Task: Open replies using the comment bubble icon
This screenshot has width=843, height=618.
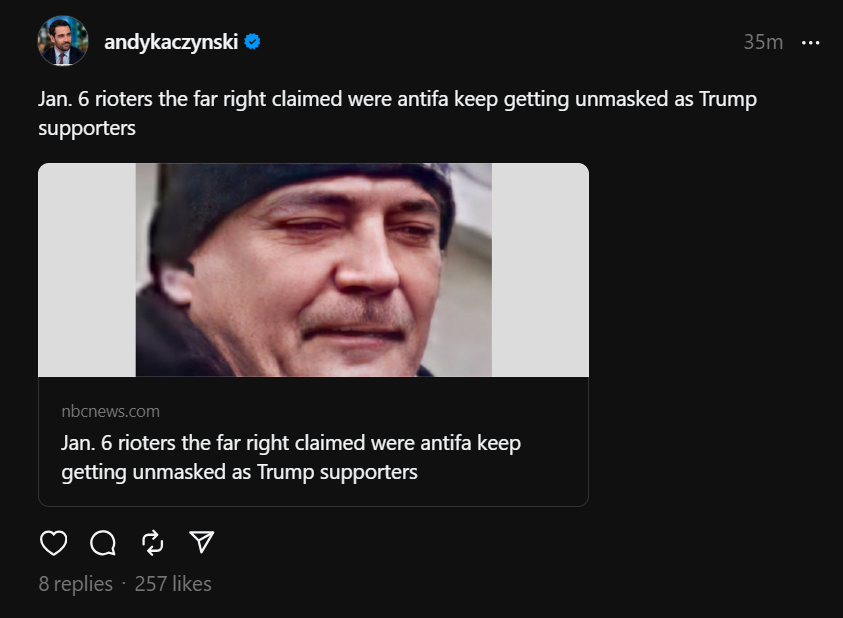Action: click(x=103, y=542)
